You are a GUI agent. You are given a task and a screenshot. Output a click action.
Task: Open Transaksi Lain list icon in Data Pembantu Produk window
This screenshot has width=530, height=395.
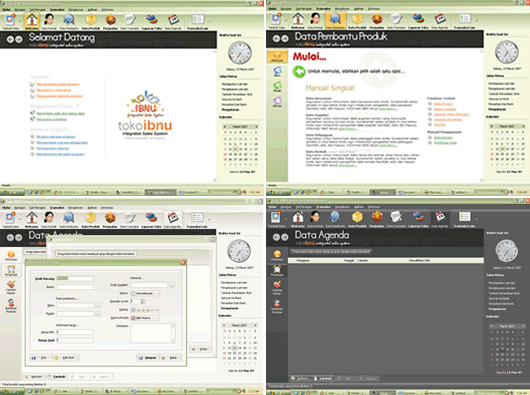(x=465, y=19)
